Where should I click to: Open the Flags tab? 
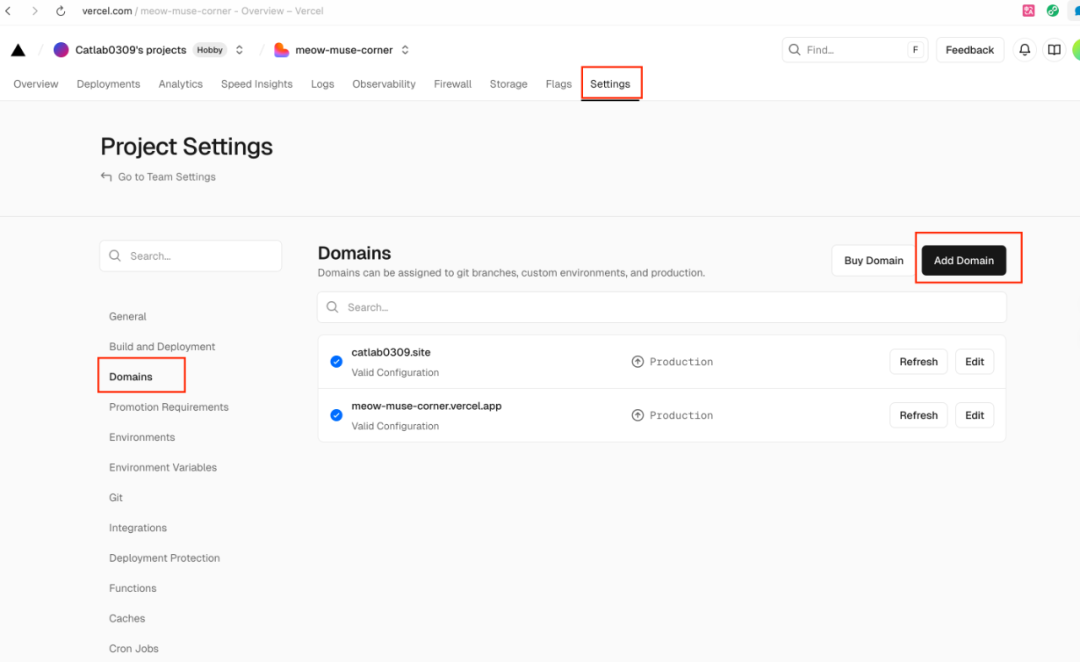tap(559, 84)
